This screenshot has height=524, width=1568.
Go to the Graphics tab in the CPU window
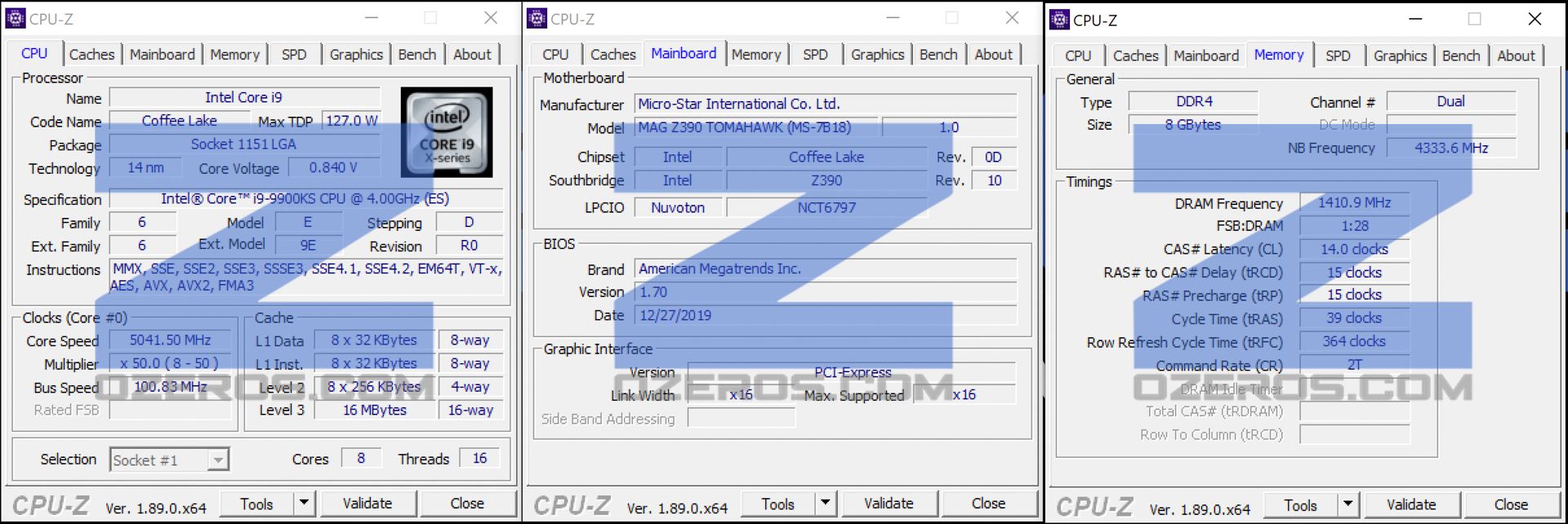356,55
